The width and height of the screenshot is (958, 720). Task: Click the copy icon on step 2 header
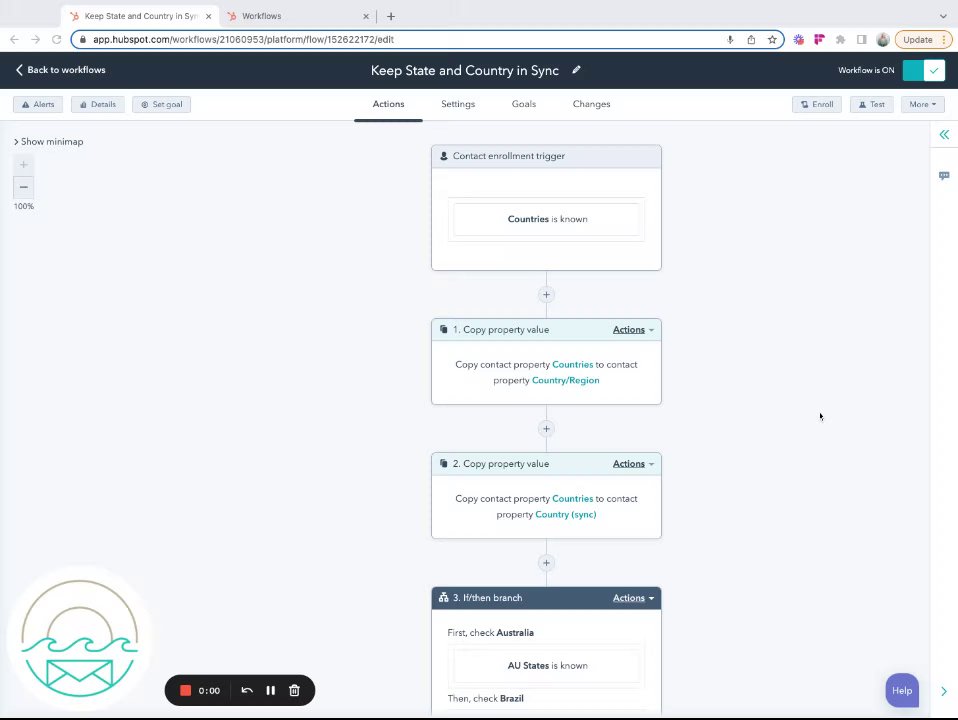pyautogui.click(x=444, y=463)
